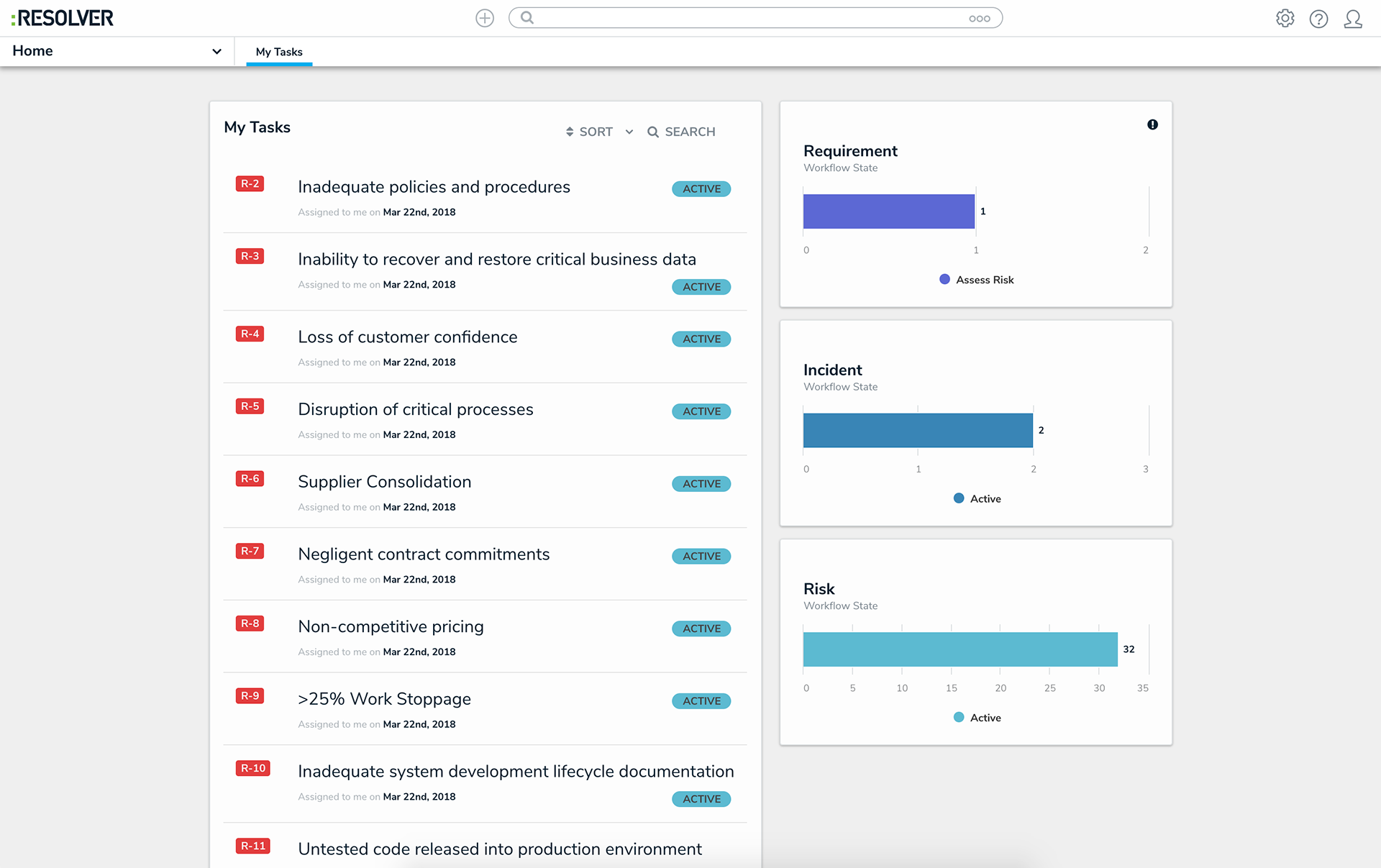Click into the top global search field
Image resolution: width=1381 pixels, height=868 pixels.
point(748,18)
